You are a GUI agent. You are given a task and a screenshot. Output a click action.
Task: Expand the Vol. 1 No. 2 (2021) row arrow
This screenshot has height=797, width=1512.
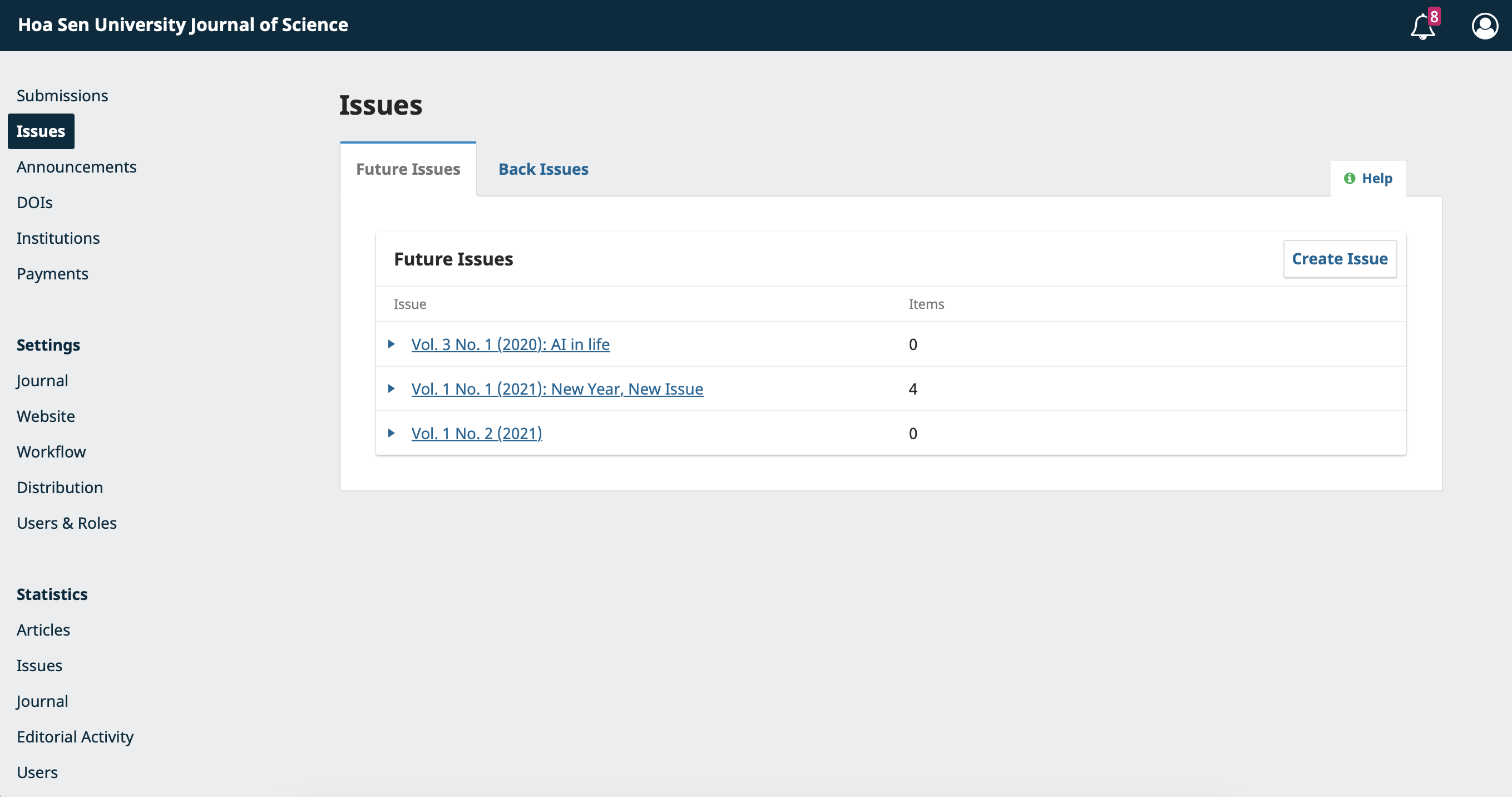pos(392,434)
